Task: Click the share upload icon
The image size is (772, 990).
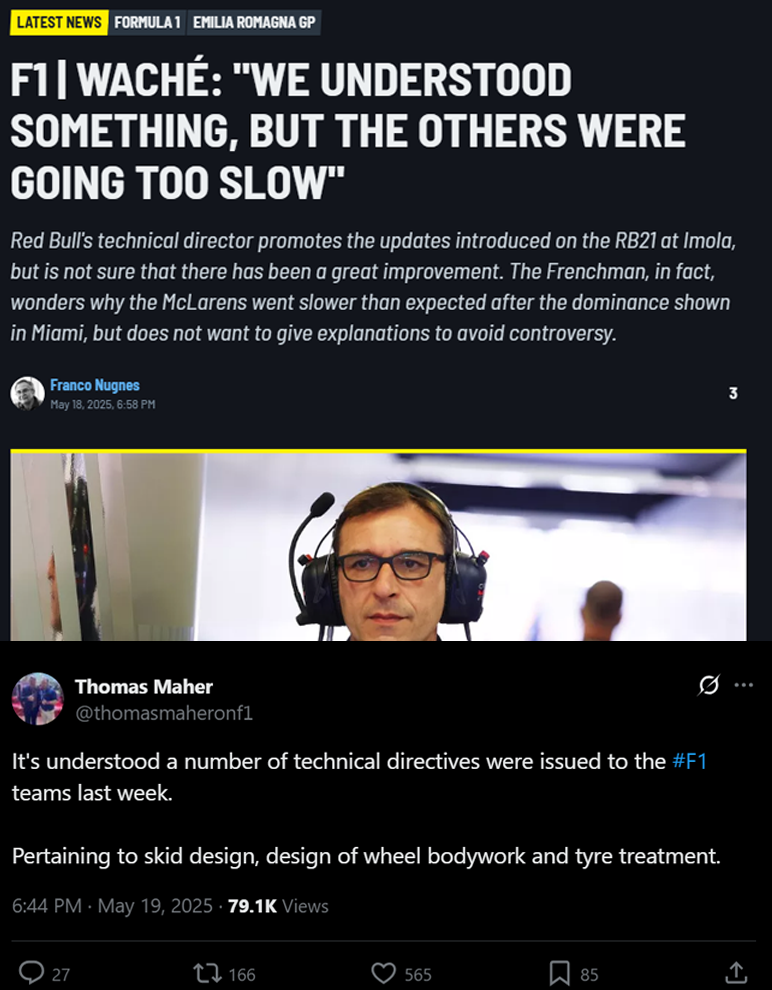Action: pyautogui.click(x=735, y=972)
